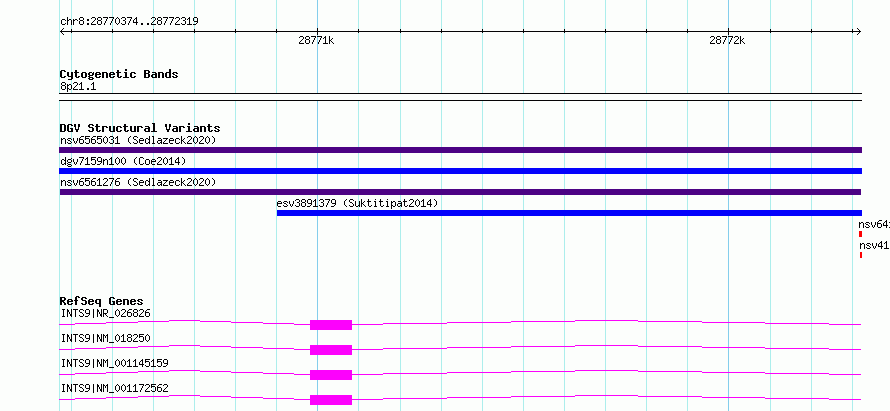Click the red variant marker under nsv41
The image size is (890, 411).
tap(861, 255)
